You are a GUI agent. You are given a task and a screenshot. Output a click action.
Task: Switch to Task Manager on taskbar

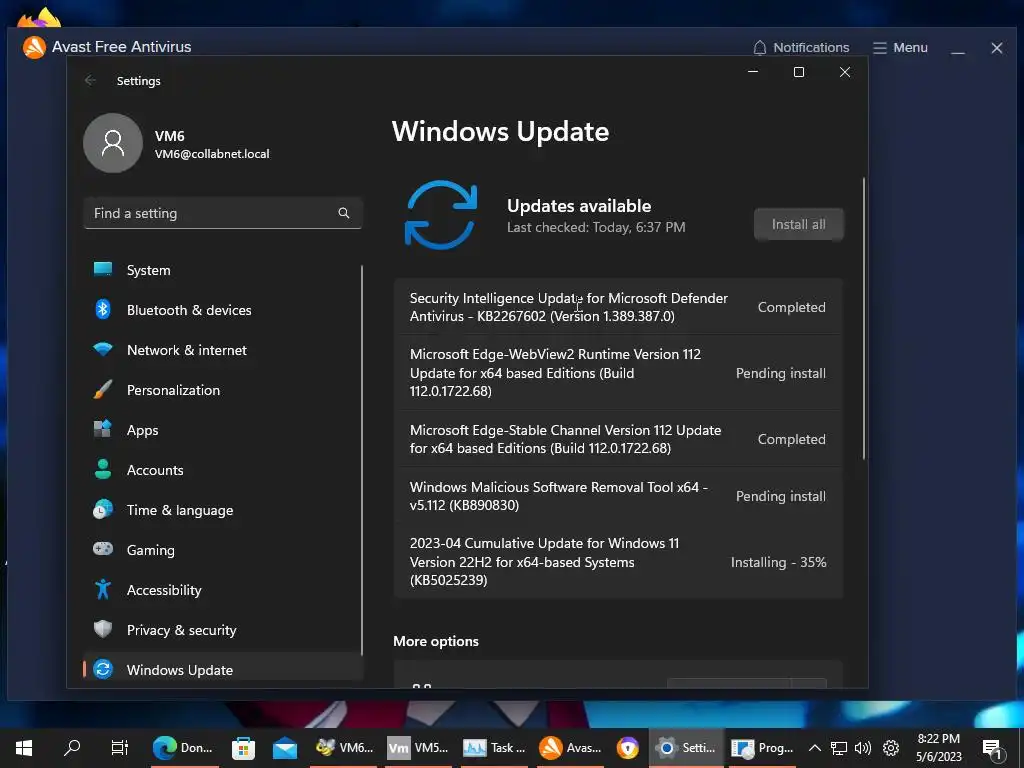pos(494,748)
